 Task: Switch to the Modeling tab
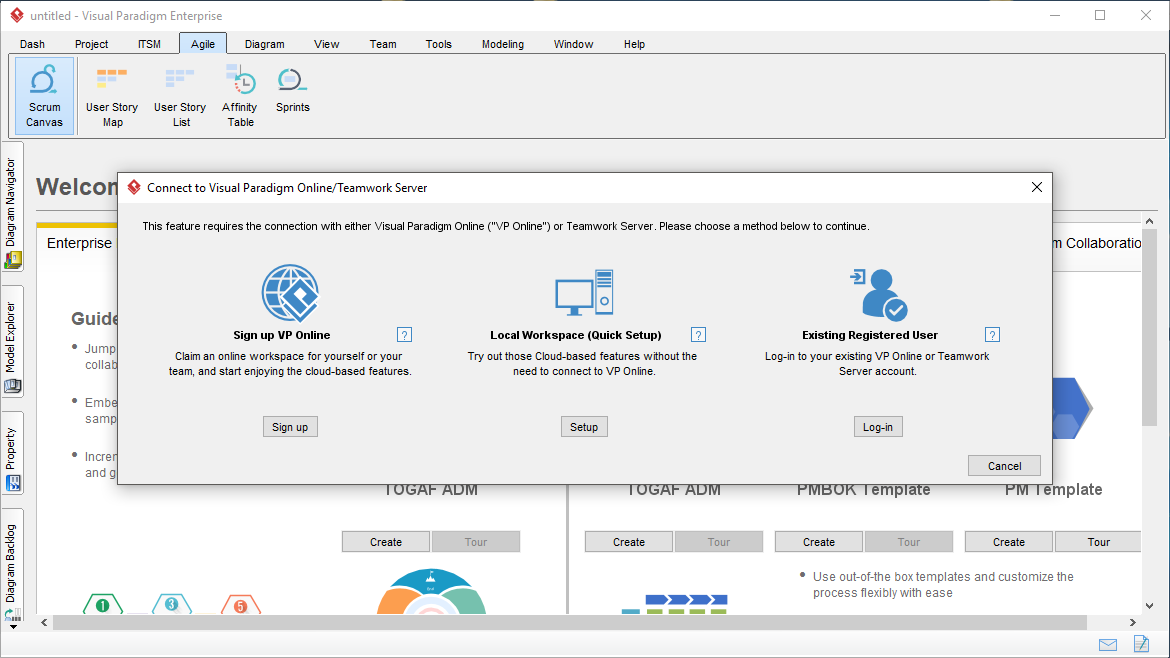click(503, 44)
